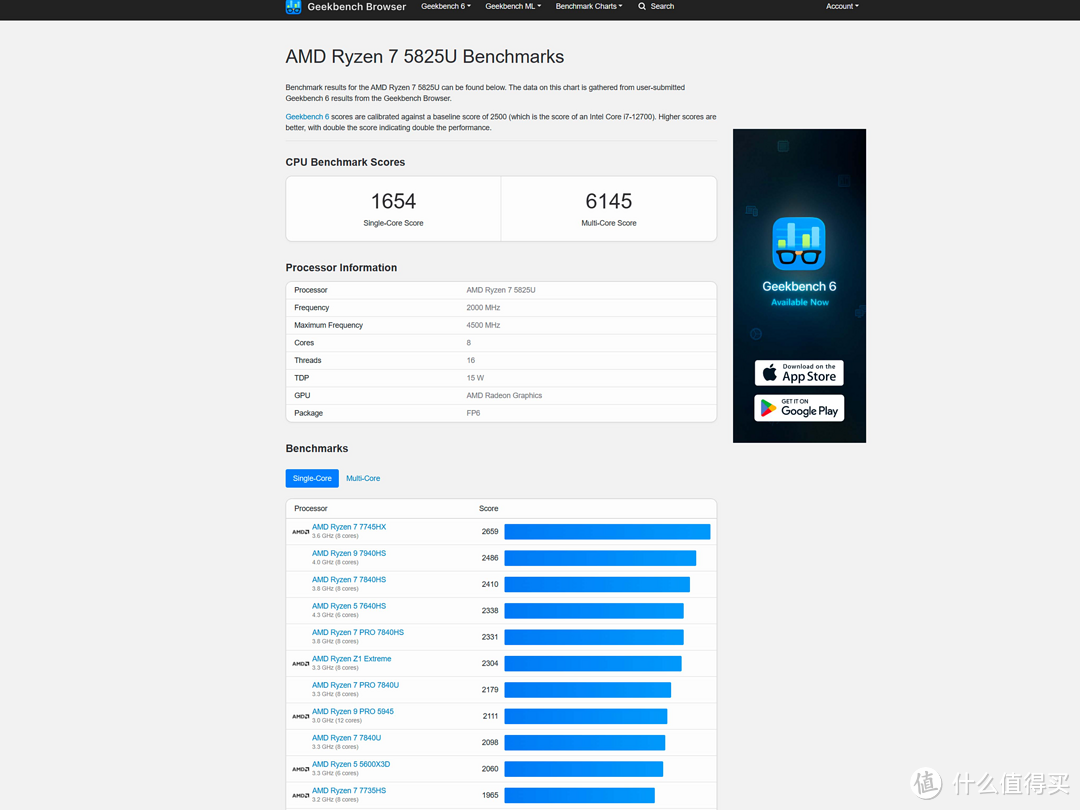The width and height of the screenshot is (1080, 810).
Task: Click the 2410 score for Ryzen 7 7840HS
Action: (490, 584)
